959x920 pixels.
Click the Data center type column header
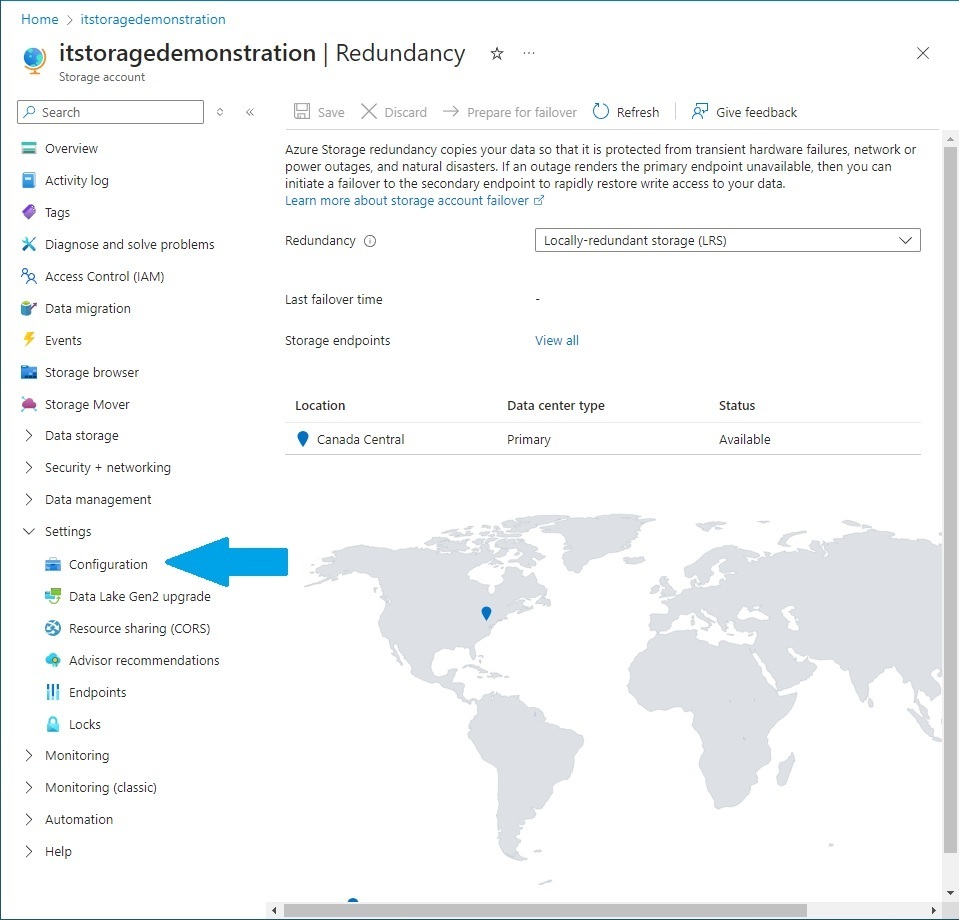click(555, 406)
